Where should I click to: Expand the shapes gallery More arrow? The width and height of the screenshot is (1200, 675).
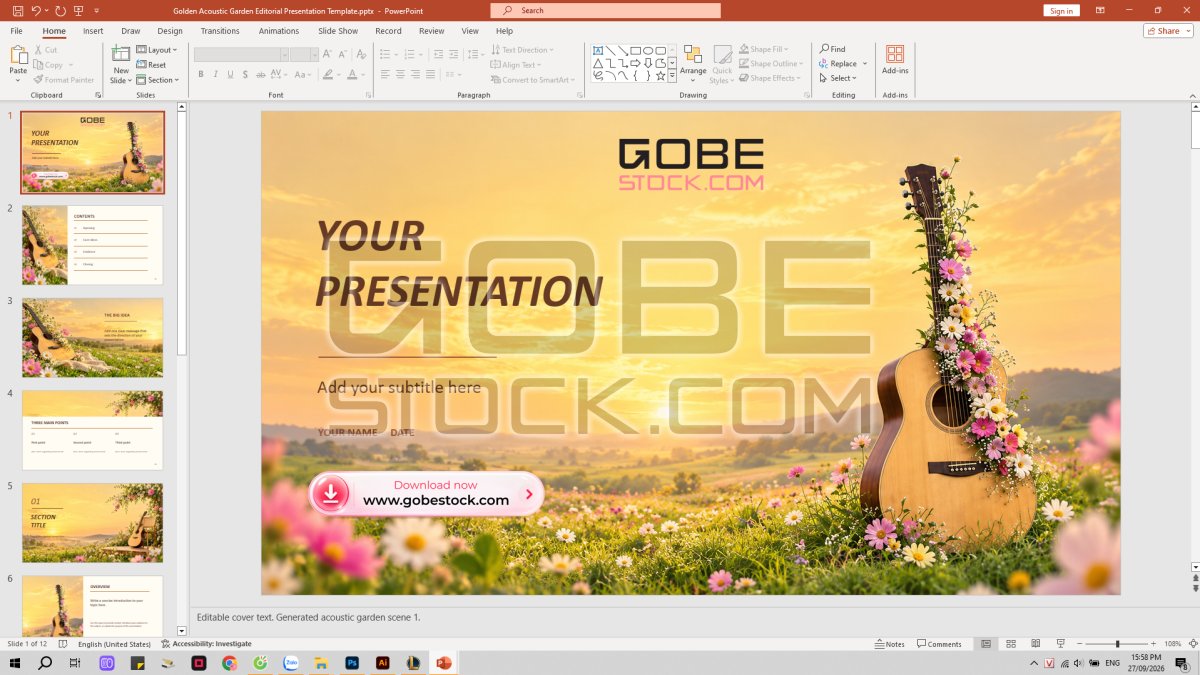point(672,76)
